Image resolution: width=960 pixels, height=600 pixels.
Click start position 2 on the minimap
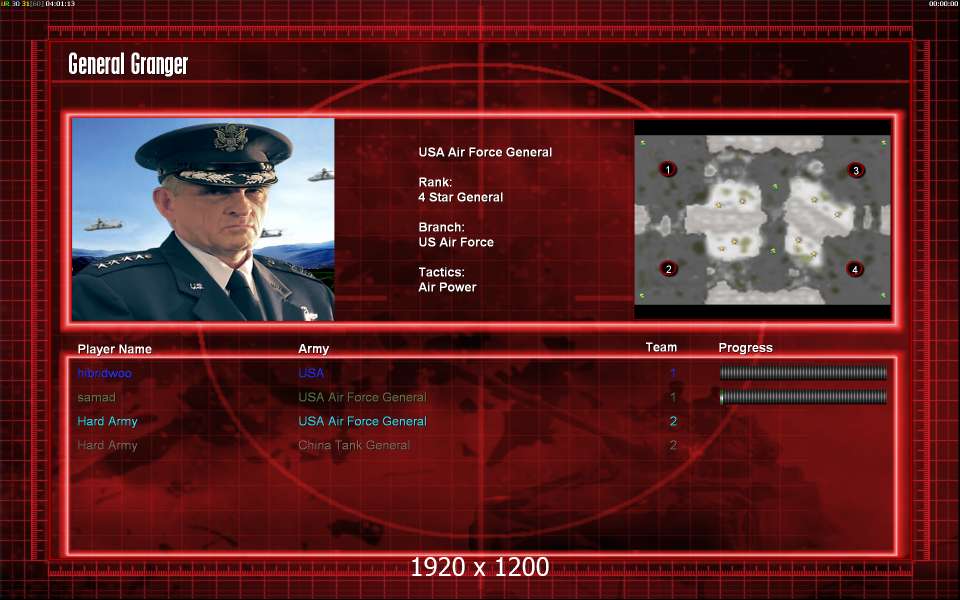click(668, 269)
